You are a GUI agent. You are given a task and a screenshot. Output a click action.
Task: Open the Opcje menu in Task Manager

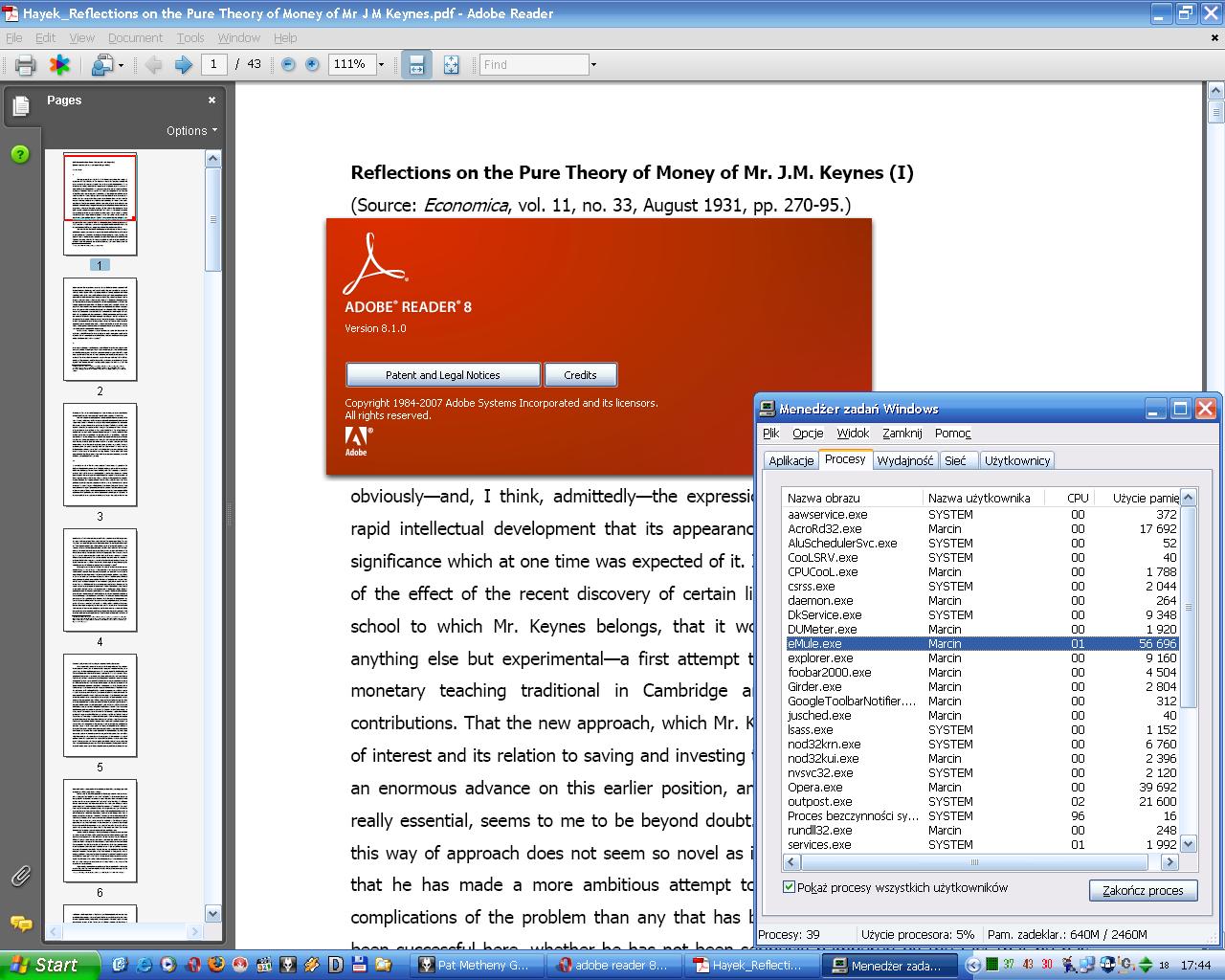(x=808, y=434)
